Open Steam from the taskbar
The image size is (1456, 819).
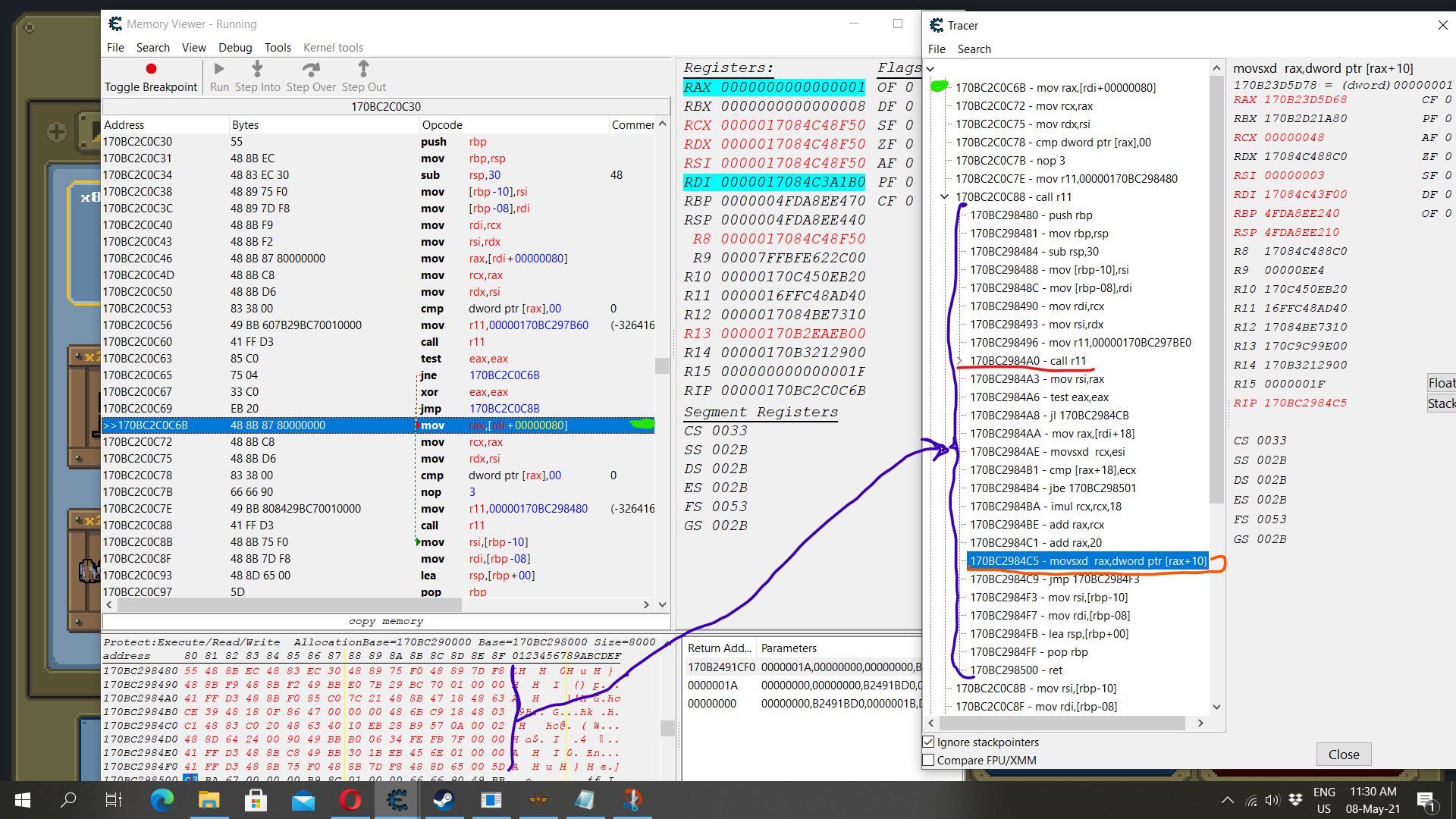coord(444,799)
